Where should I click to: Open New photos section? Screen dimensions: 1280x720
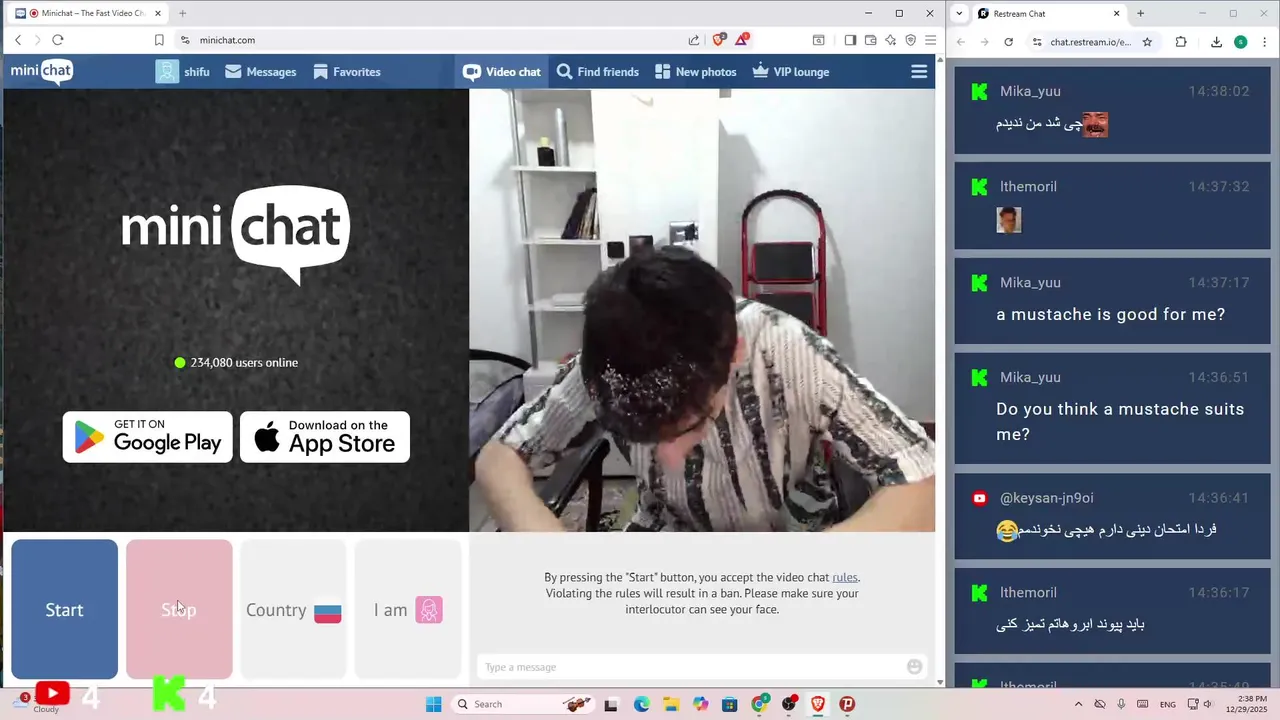coord(695,72)
